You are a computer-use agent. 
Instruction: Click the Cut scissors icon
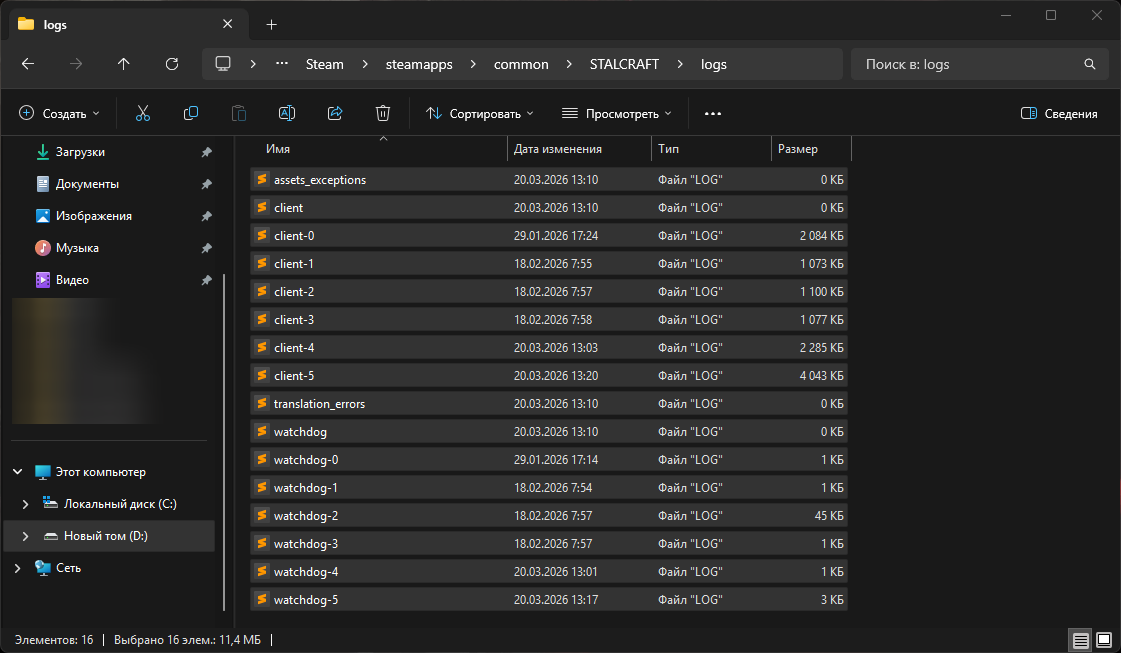[x=142, y=114]
